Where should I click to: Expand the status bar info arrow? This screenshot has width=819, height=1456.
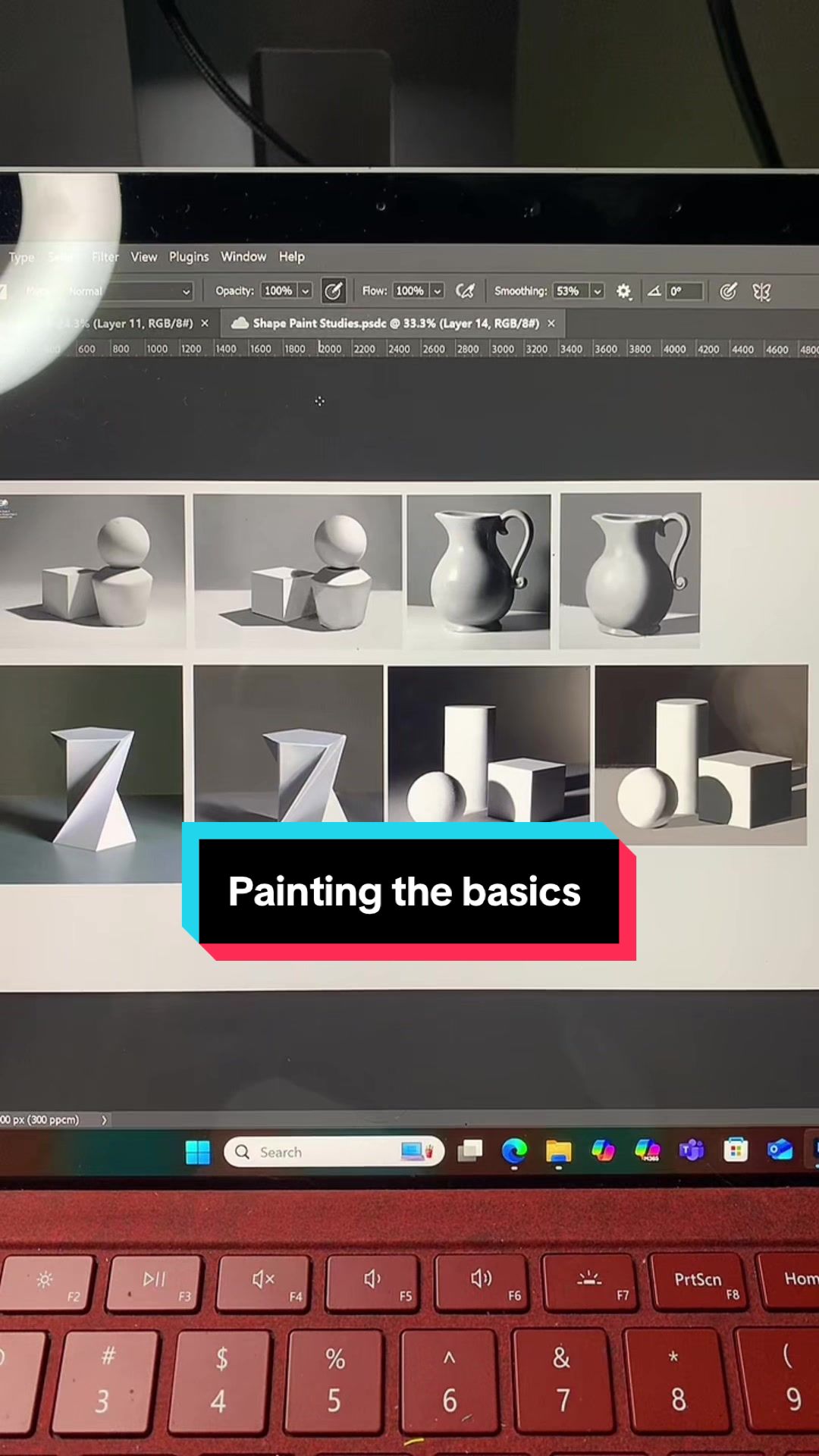click(104, 1120)
